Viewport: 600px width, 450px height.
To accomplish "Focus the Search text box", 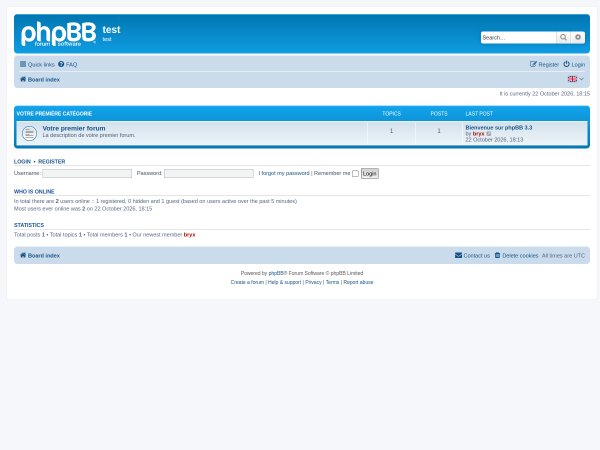I will (518, 38).
